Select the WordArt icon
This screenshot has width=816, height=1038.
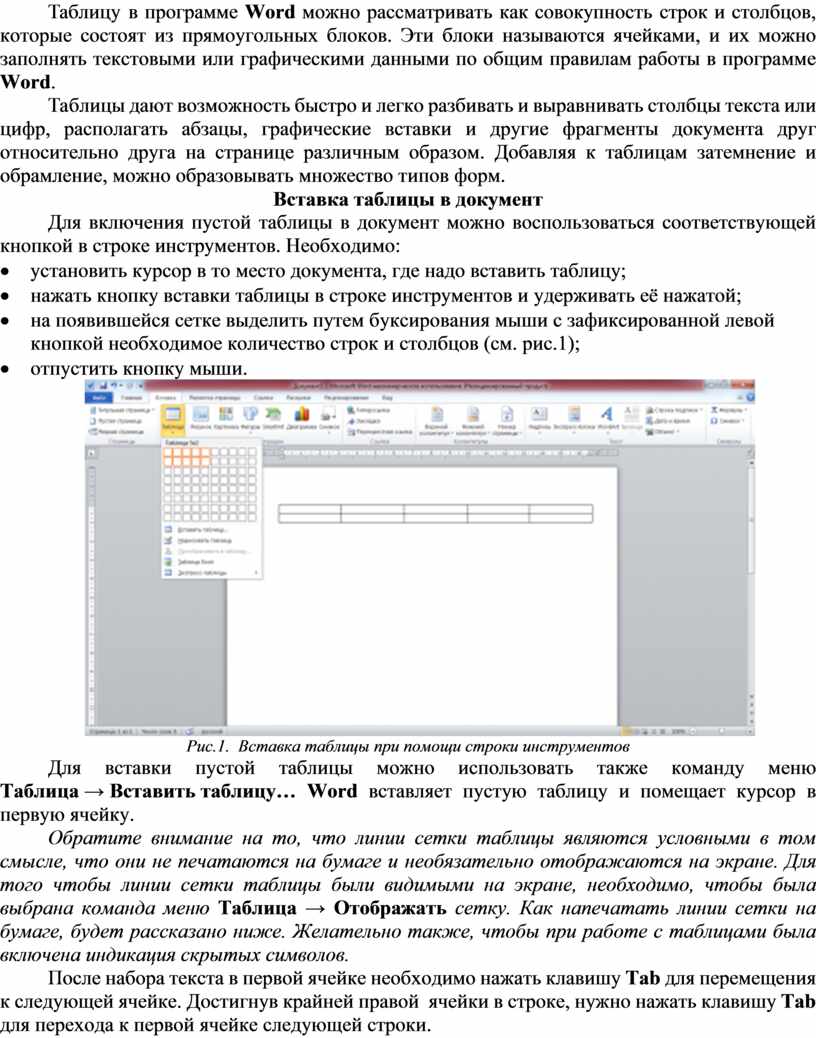click(606, 417)
